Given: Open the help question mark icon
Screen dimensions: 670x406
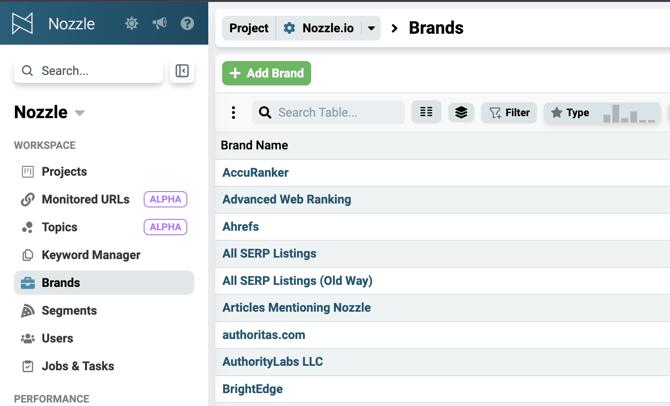Looking at the screenshot, I should pyautogui.click(x=187, y=23).
